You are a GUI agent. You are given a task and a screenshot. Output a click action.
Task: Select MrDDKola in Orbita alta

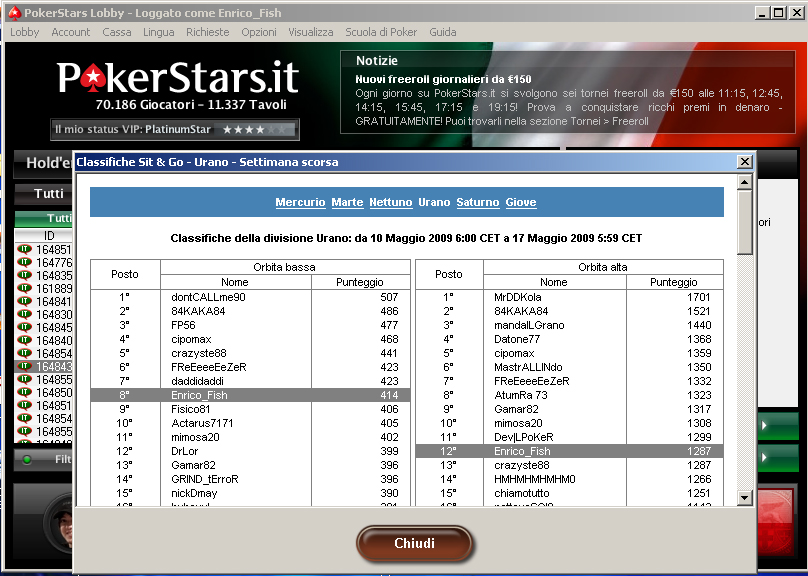pyautogui.click(x=517, y=297)
